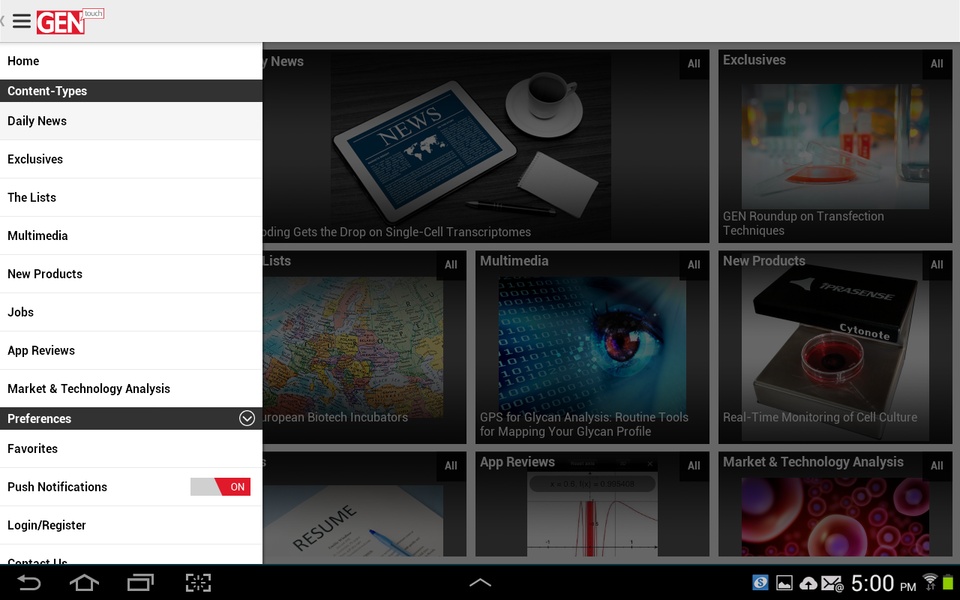Open Market & Technology Analysis menu item
This screenshot has height=600, width=960.
coord(131,389)
